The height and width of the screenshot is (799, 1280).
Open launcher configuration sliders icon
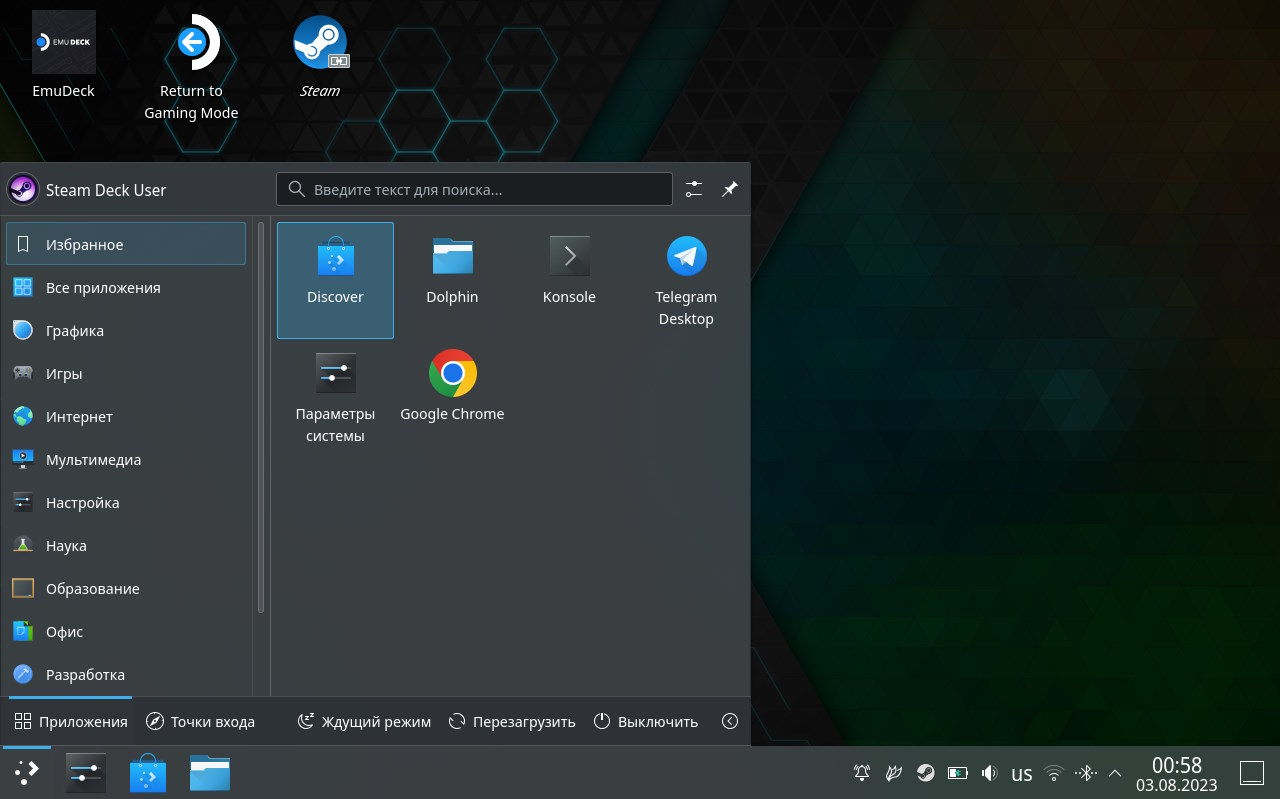(x=694, y=189)
